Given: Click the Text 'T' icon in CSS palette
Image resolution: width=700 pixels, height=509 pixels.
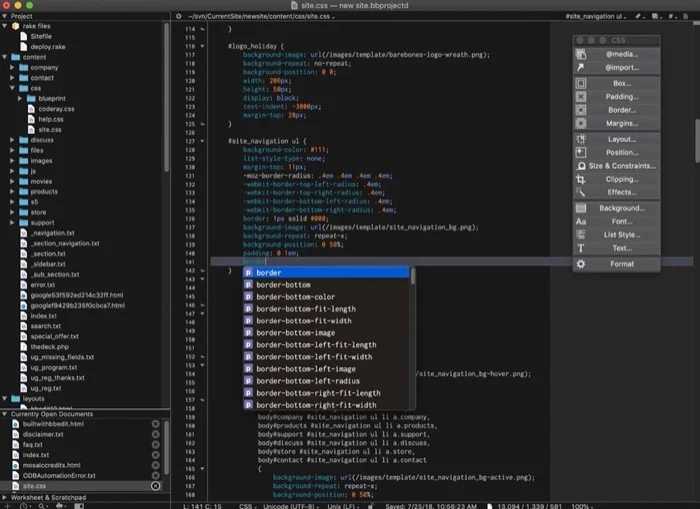Looking at the screenshot, I should pos(581,247).
